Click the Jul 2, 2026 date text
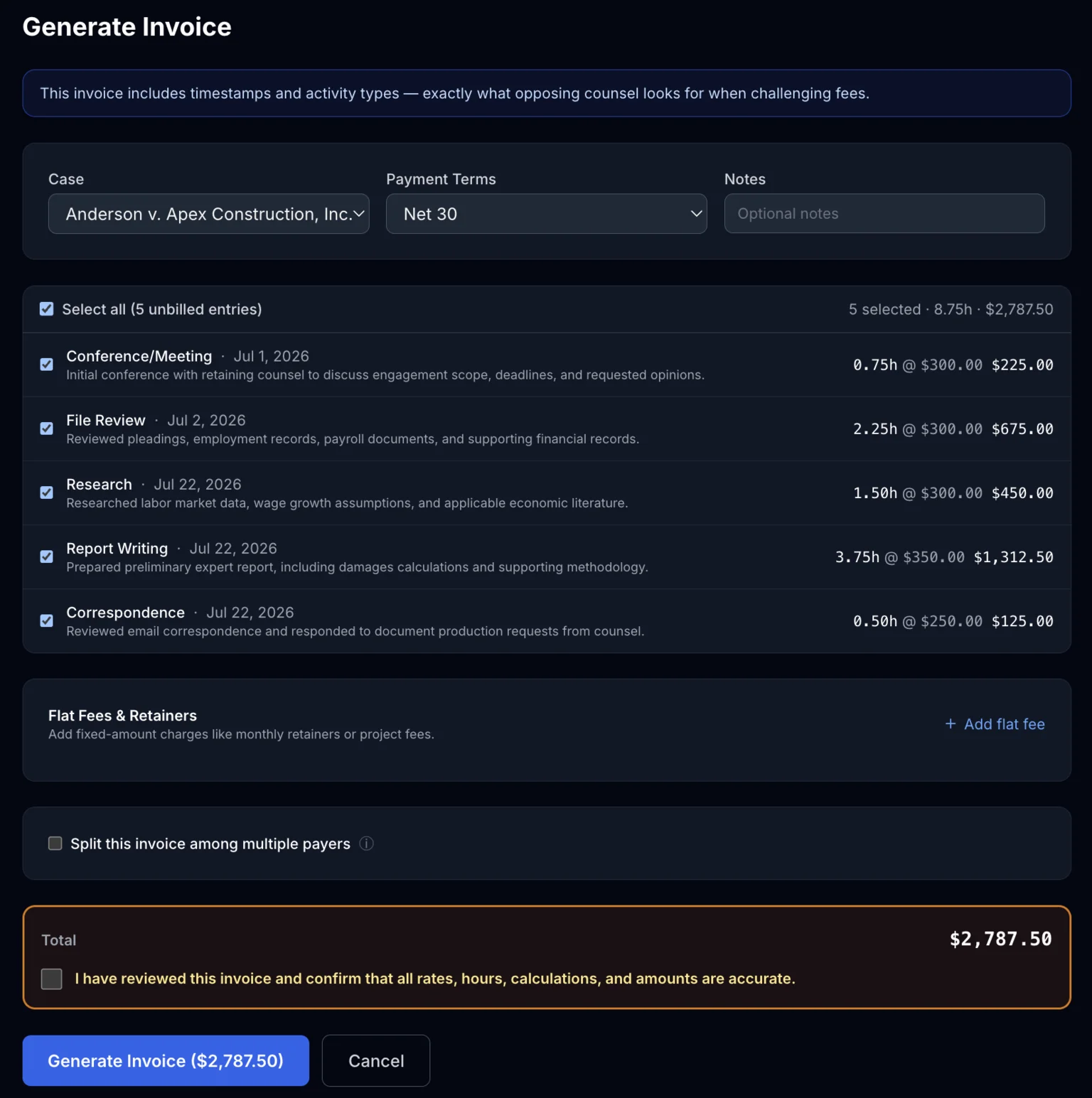This screenshot has width=1092, height=1098. (206, 420)
